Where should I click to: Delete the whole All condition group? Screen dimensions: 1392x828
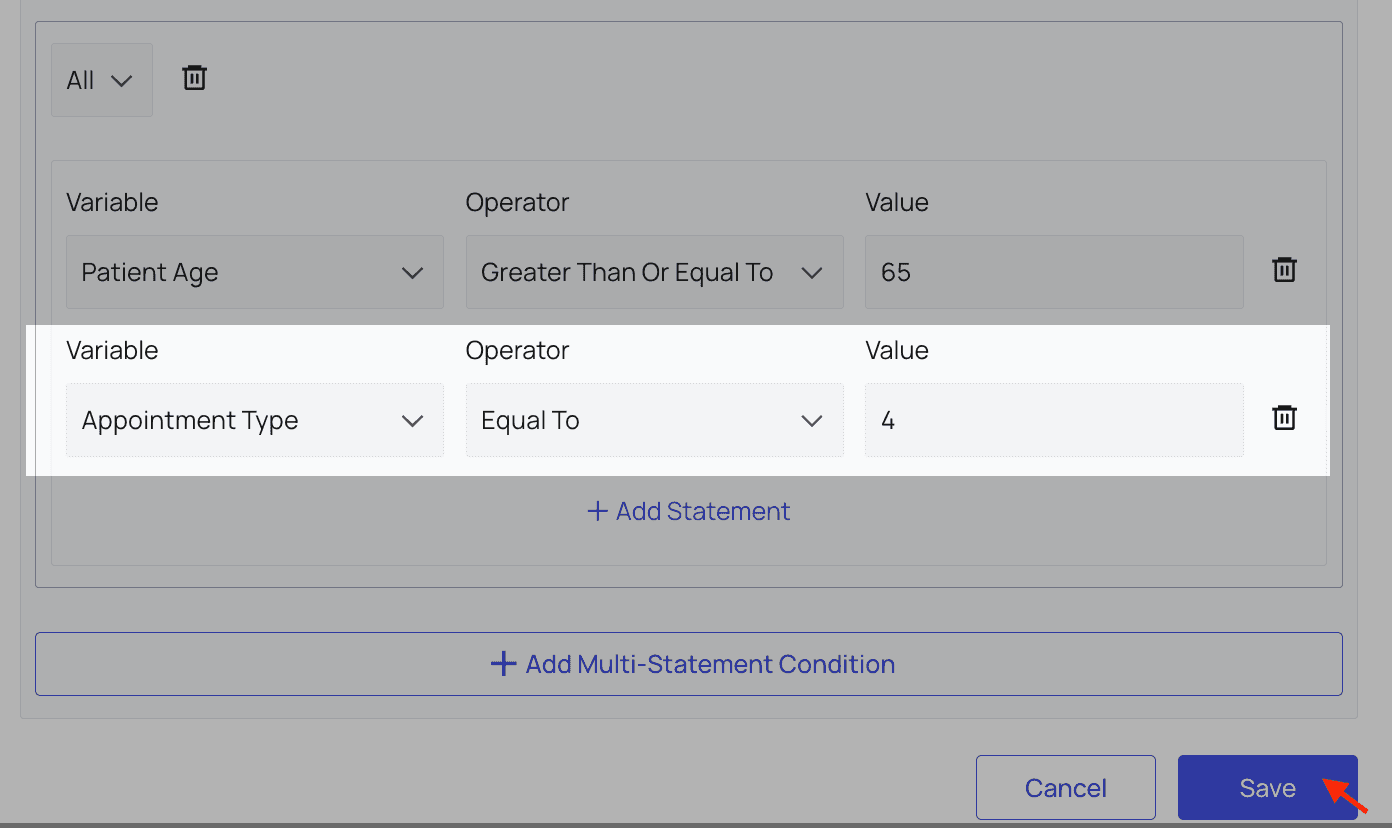(x=194, y=78)
